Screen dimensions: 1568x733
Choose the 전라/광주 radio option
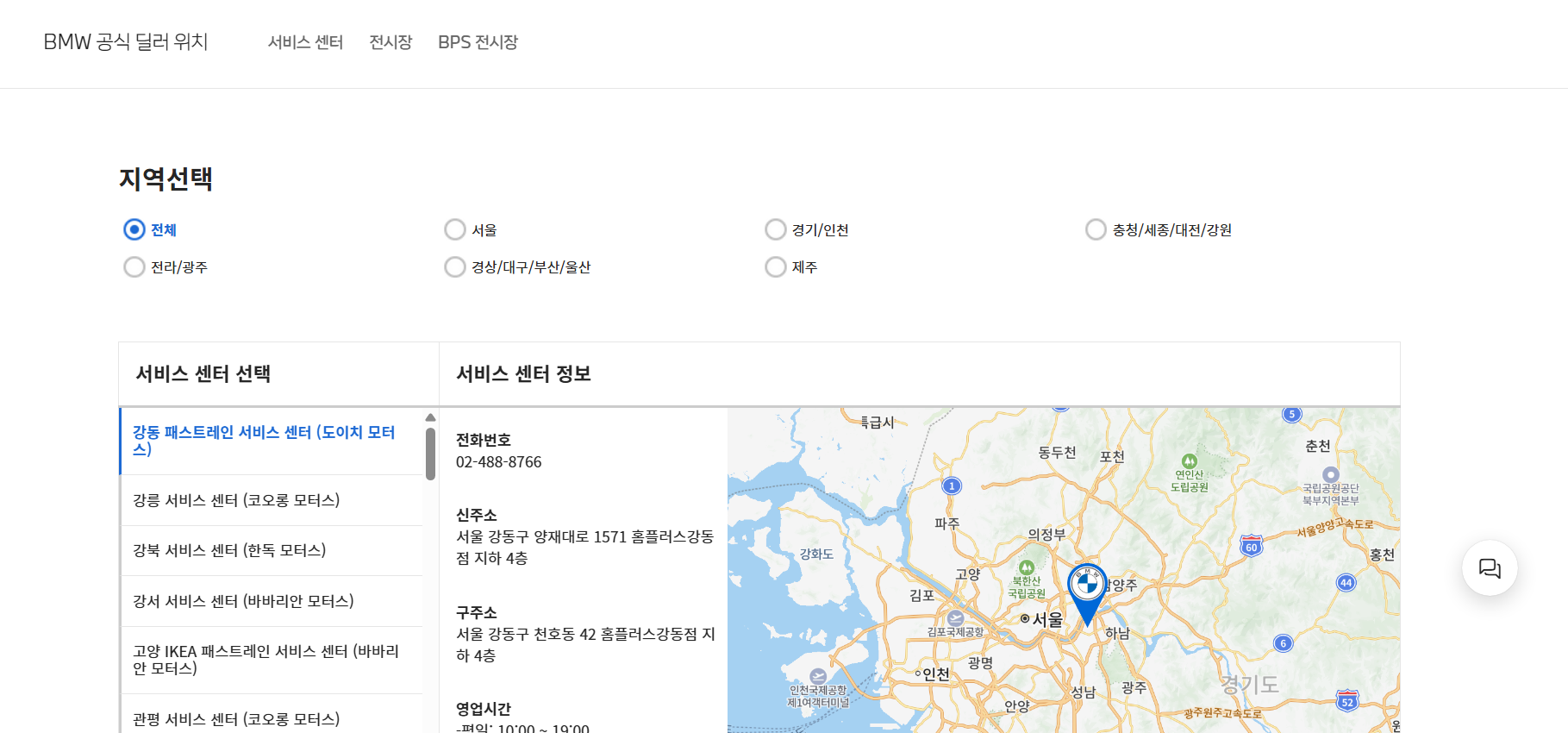134,267
